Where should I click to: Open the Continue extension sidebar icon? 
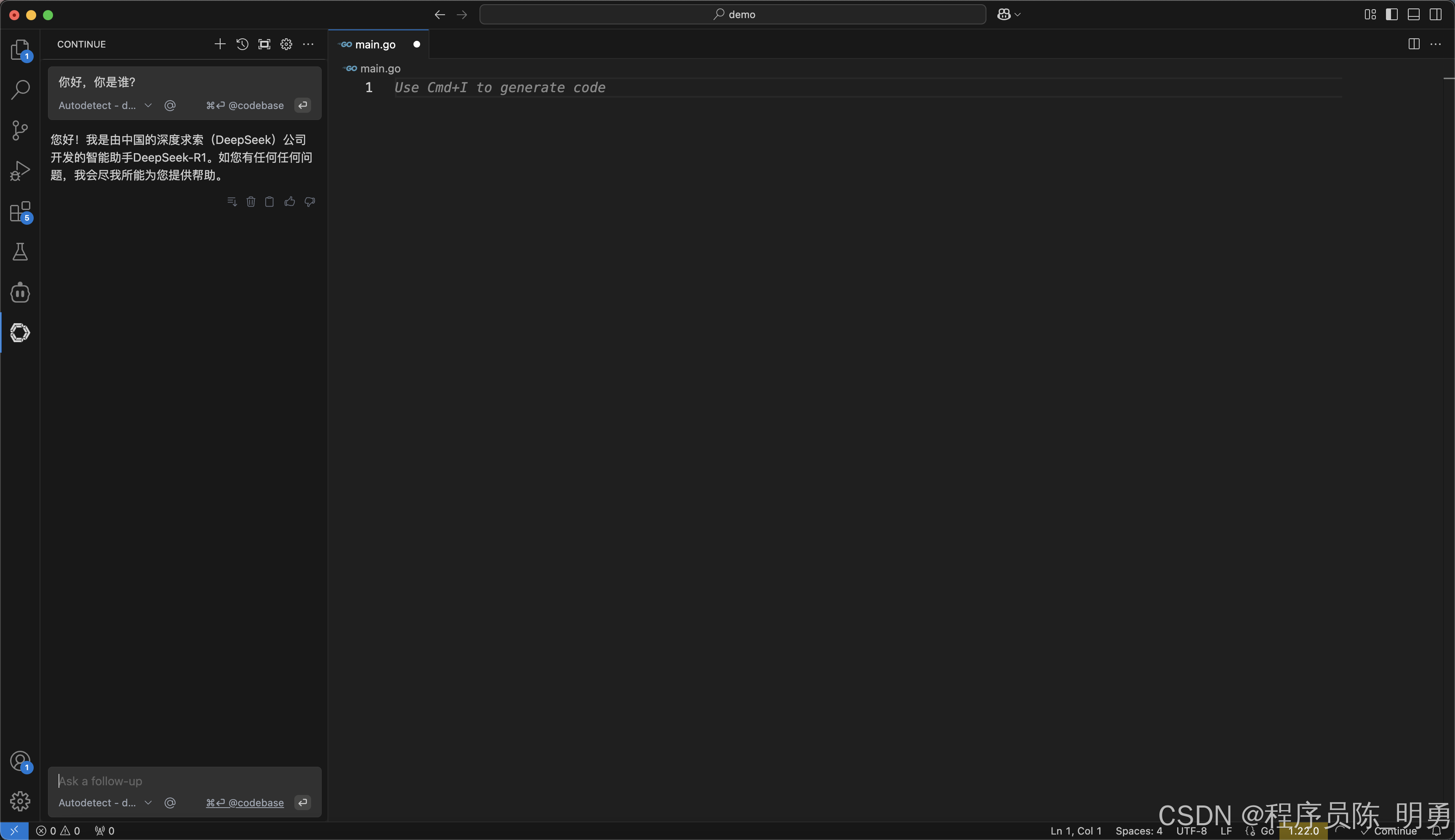point(20,333)
